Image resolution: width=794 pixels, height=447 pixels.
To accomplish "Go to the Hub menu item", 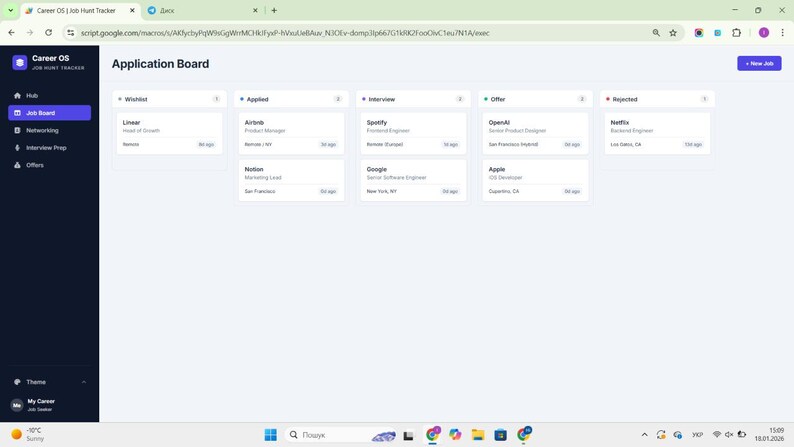I will point(50,96).
